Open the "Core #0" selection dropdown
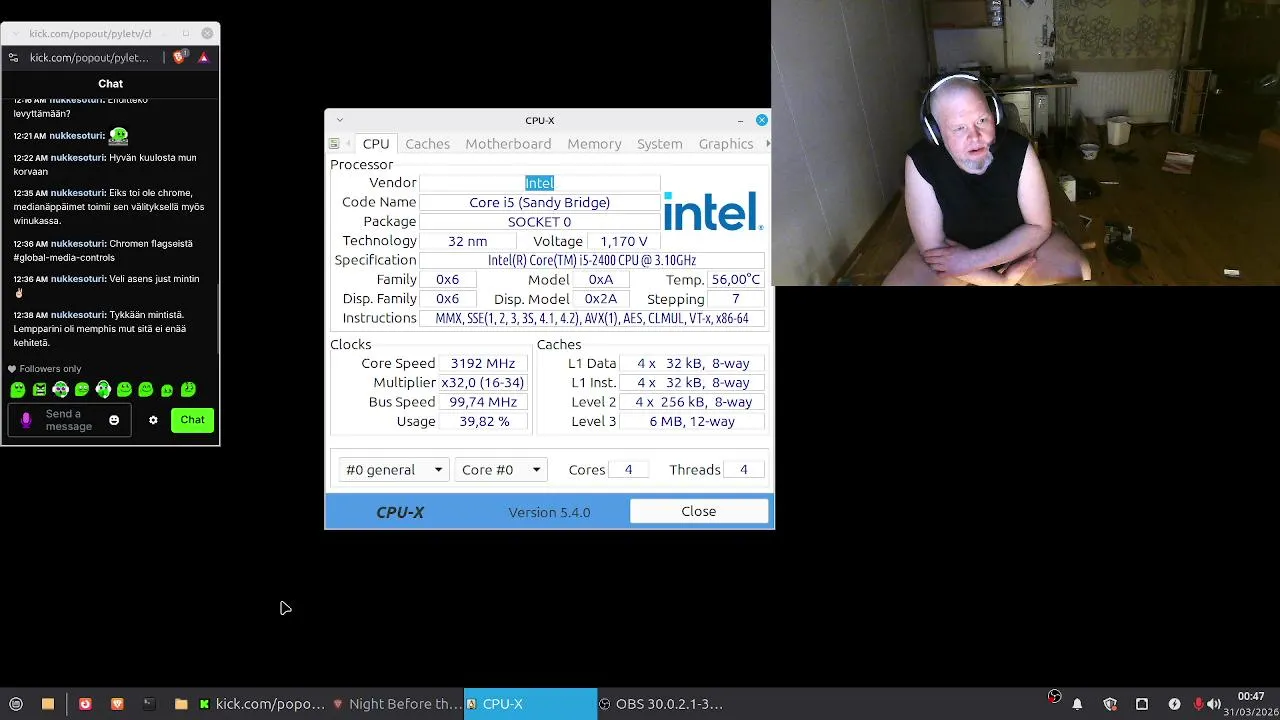Viewport: 1280px width, 720px height. tap(501, 470)
